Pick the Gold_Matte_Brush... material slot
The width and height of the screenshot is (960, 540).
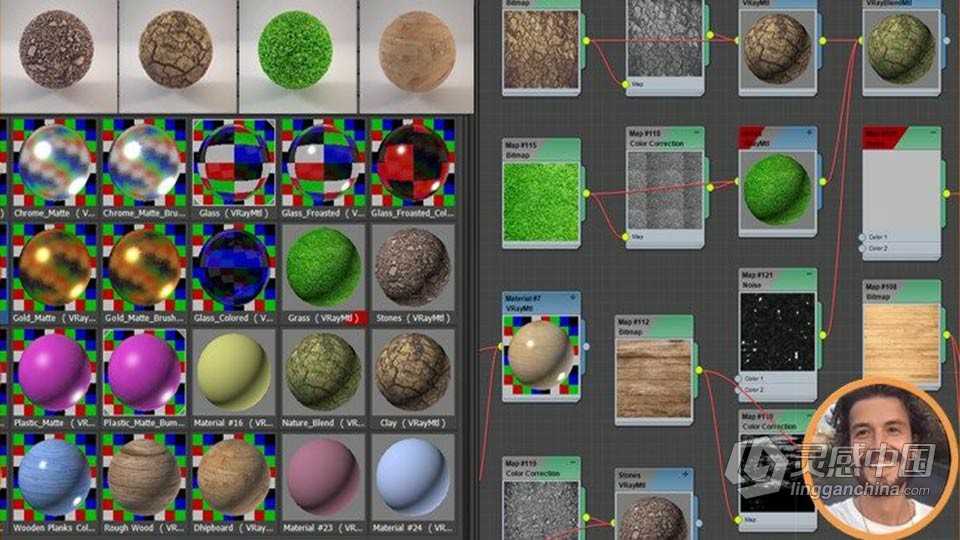(x=144, y=274)
